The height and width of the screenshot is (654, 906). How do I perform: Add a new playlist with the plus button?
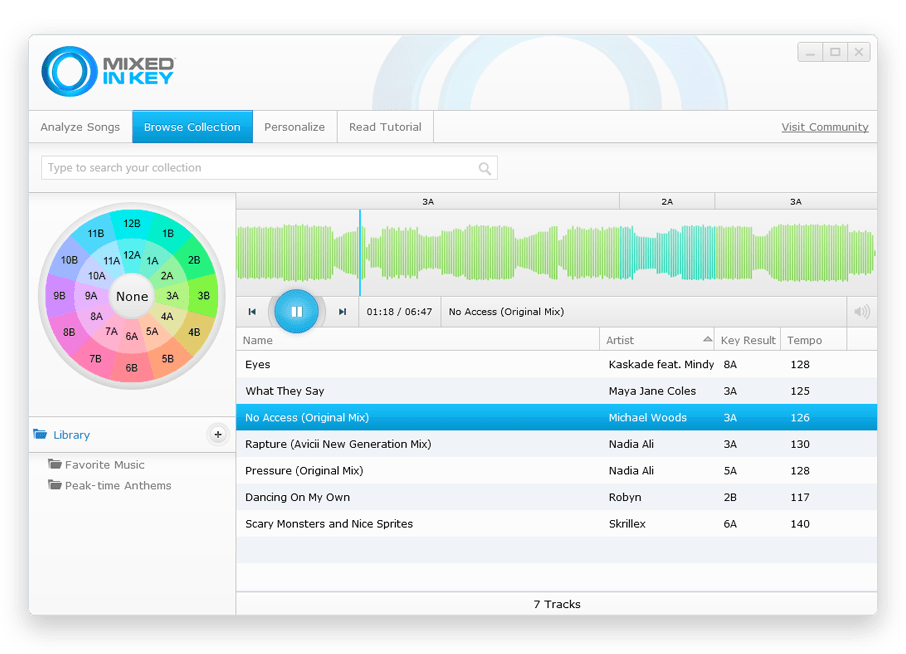[x=217, y=434]
